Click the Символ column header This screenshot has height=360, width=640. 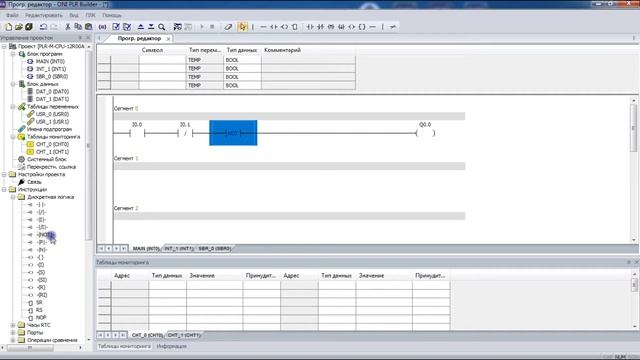[x=152, y=50]
